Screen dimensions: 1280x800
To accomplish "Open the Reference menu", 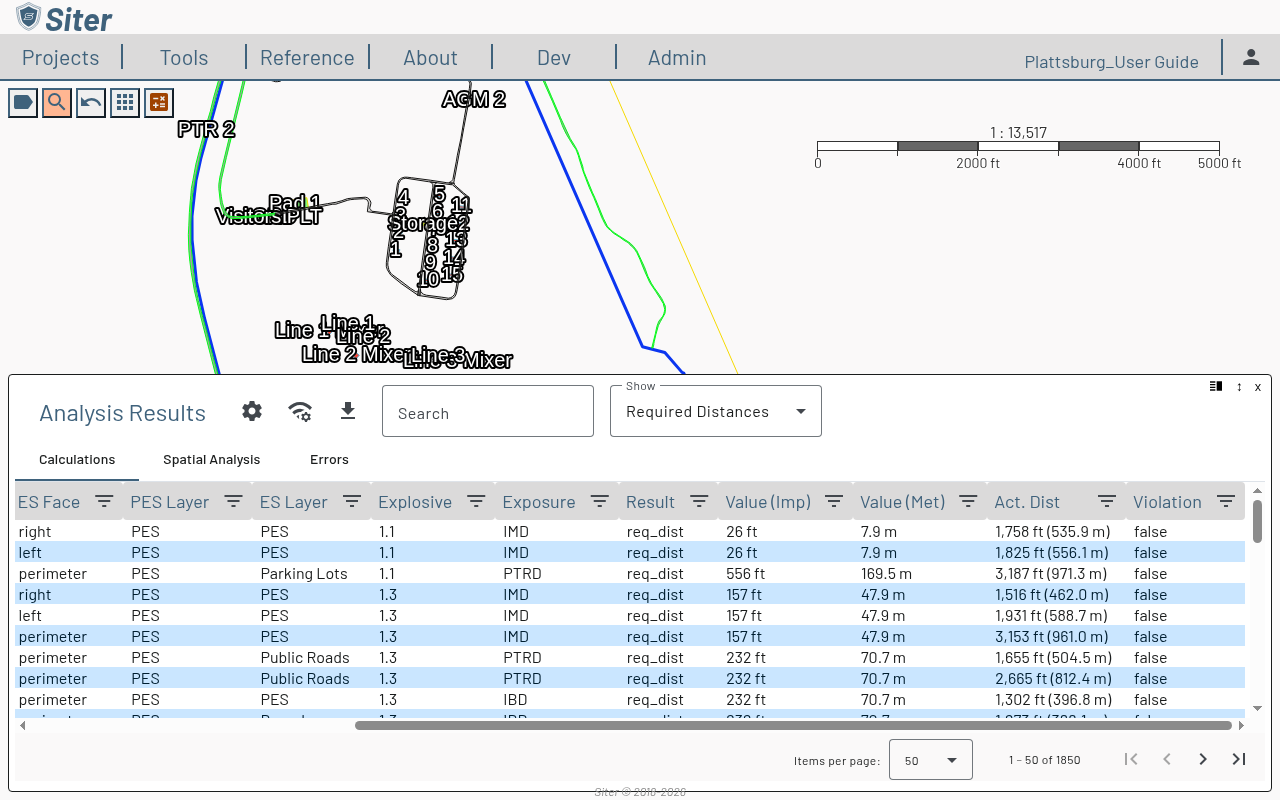I will tap(307, 57).
